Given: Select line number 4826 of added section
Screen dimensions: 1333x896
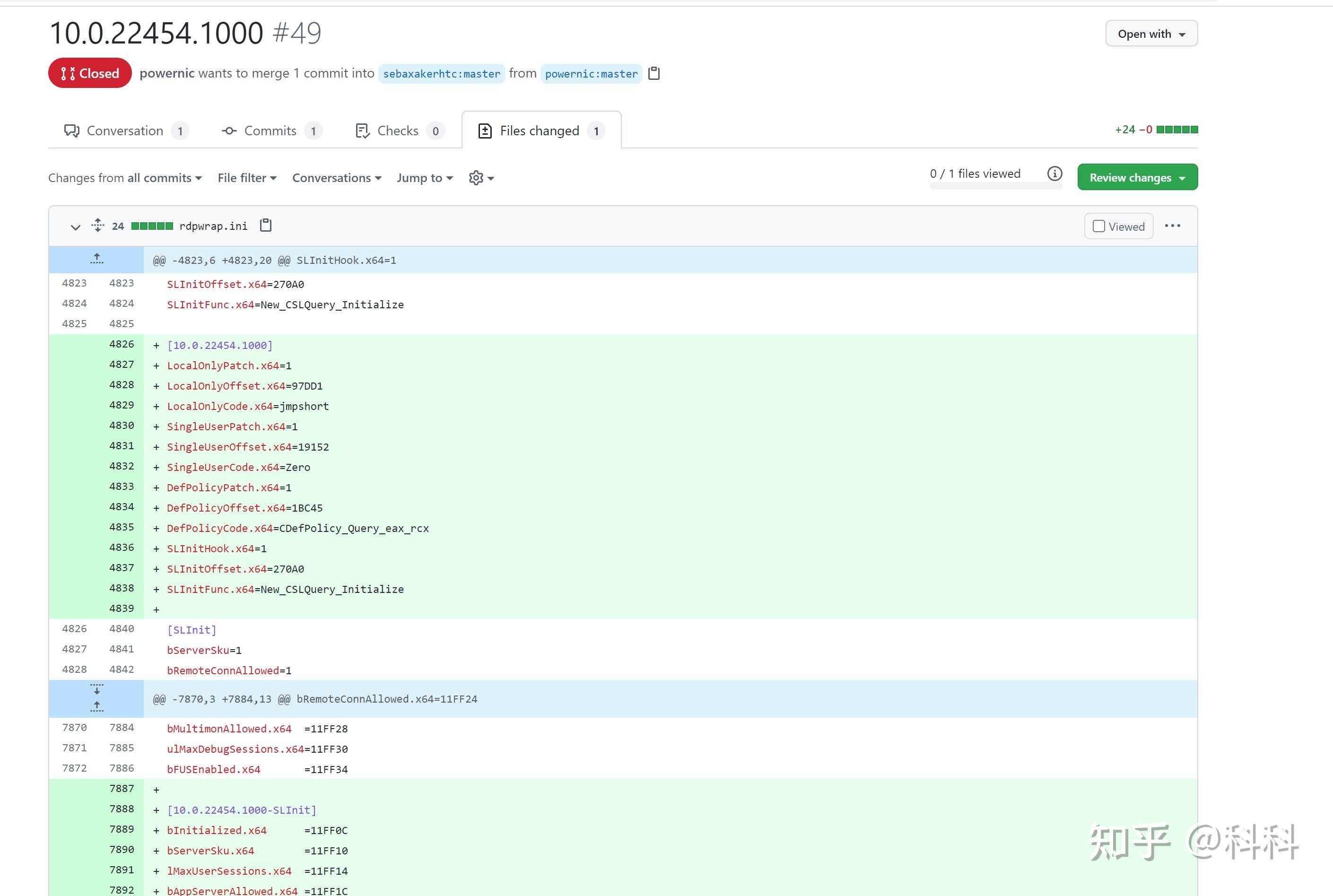Looking at the screenshot, I should (121, 344).
